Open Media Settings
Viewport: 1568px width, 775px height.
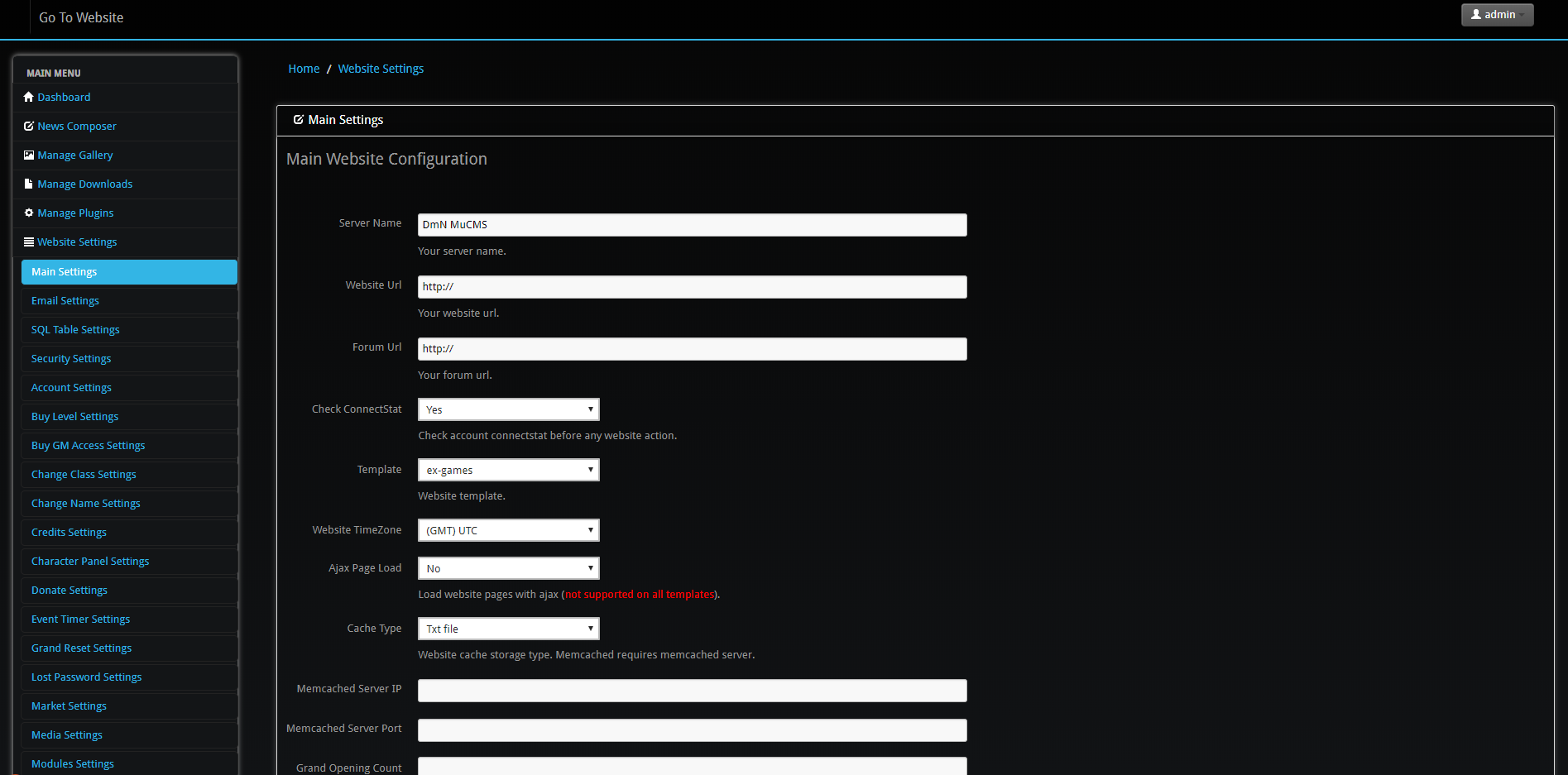tap(129, 735)
